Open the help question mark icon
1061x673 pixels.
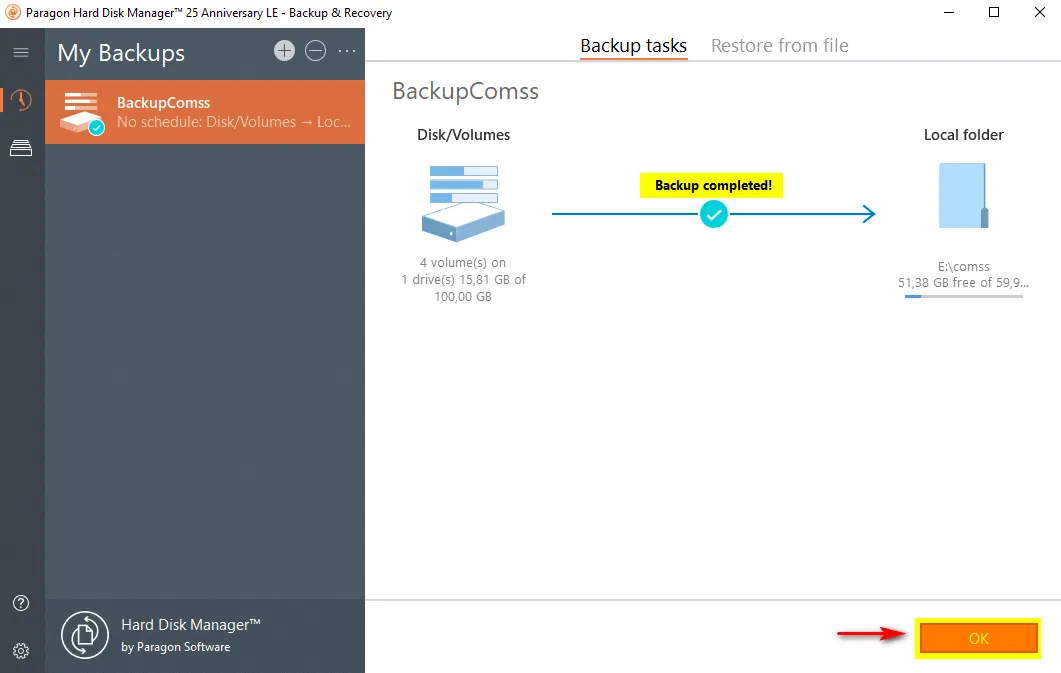pos(21,603)
